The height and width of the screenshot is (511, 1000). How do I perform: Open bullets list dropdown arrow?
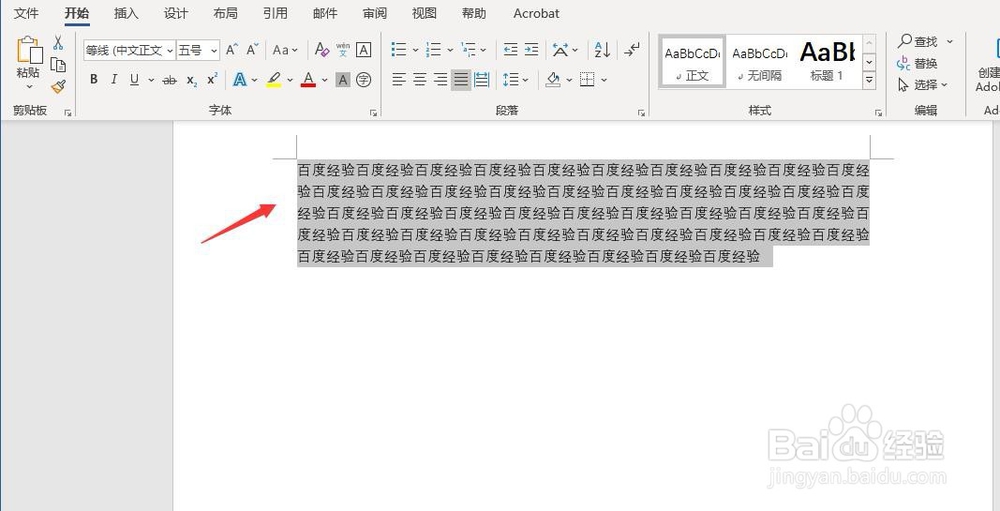[415, 50]
